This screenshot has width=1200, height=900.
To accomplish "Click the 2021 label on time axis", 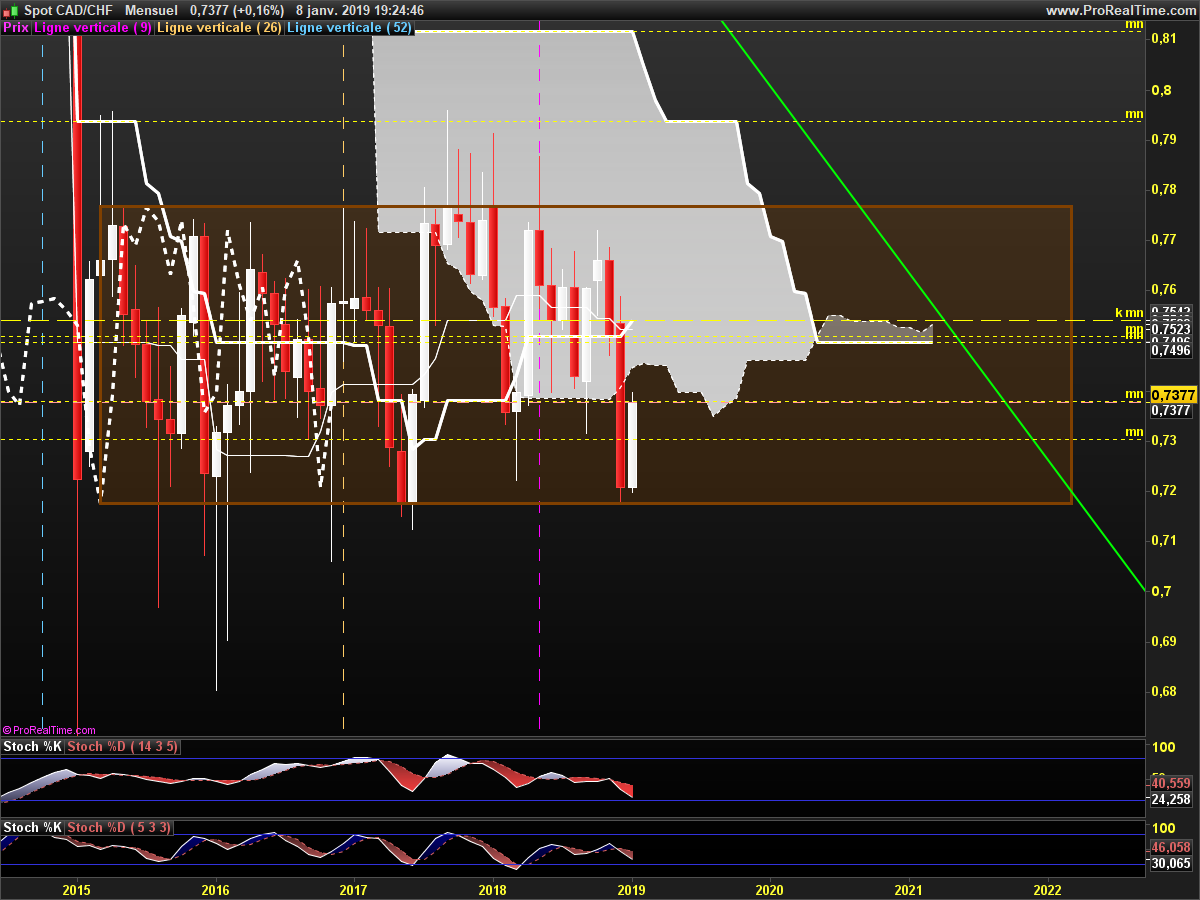I will pos(908,889).
